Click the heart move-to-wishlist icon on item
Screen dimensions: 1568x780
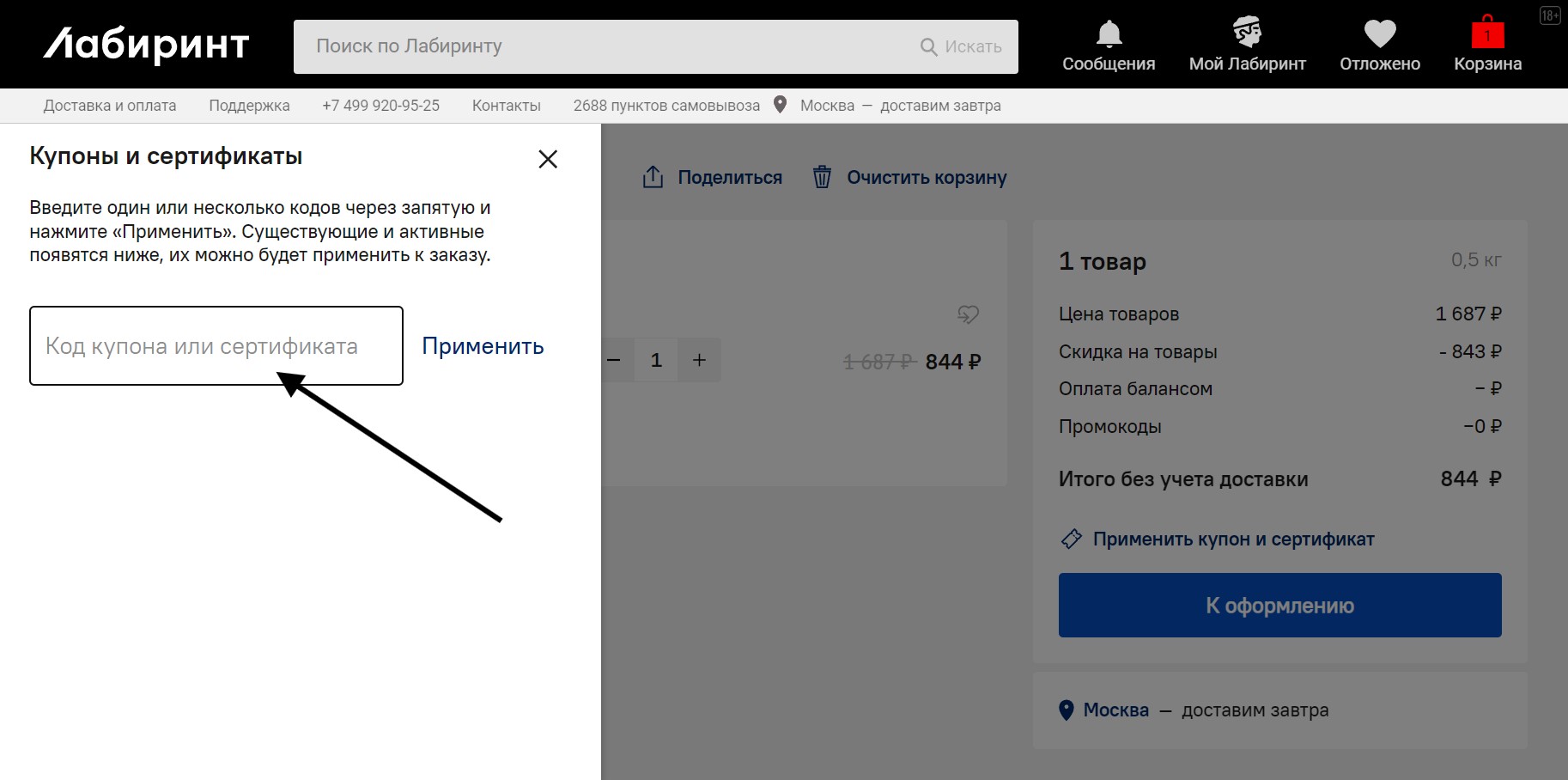click(x=968, y=314)
